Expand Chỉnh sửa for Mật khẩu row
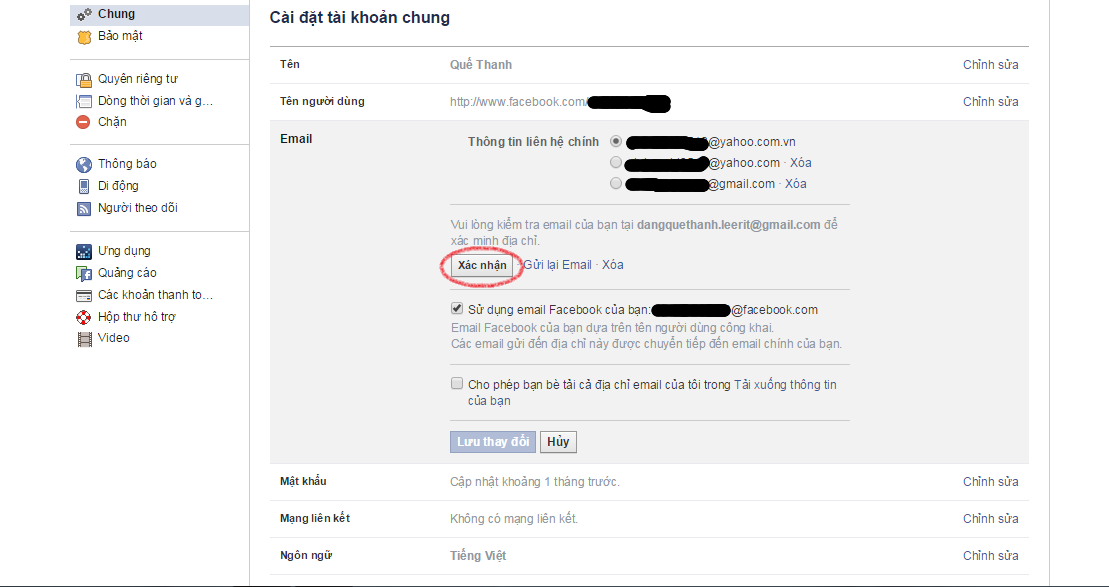The height and width of the screenshot is (587, 1109). click(990, 482)
